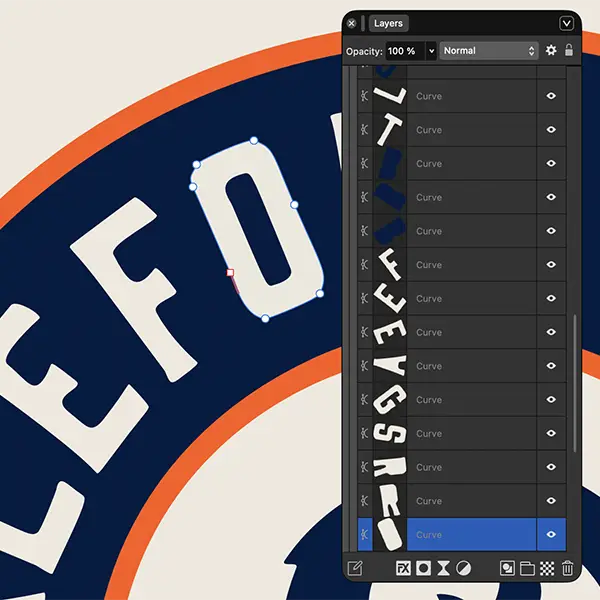600x600 pixels.
Task: Select the "G" layer thumbnail
Action: click(x=390, y=399)
